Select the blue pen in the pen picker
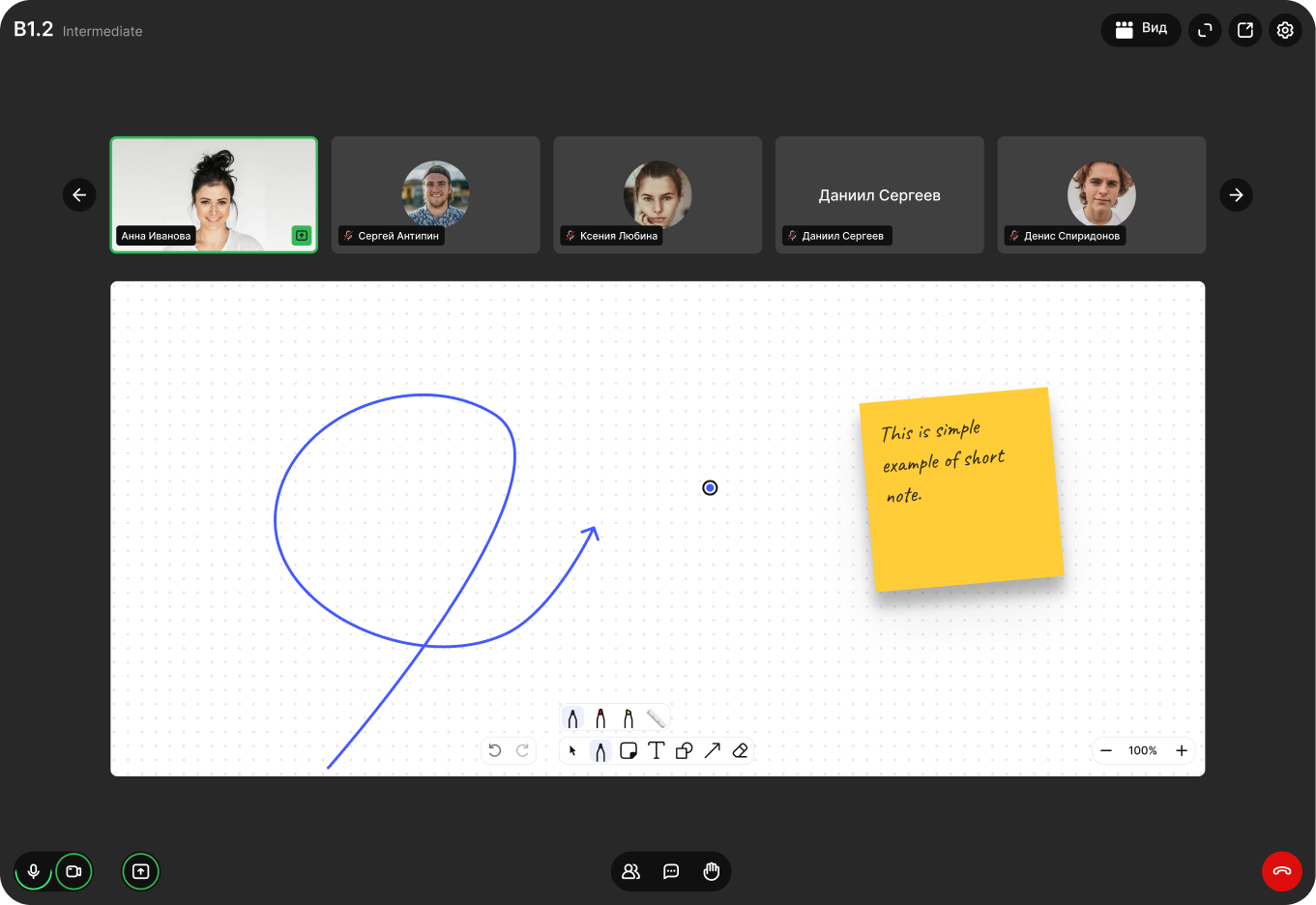Image resolution: width=1316 pixels, height=905 pixels. [572, 718]
